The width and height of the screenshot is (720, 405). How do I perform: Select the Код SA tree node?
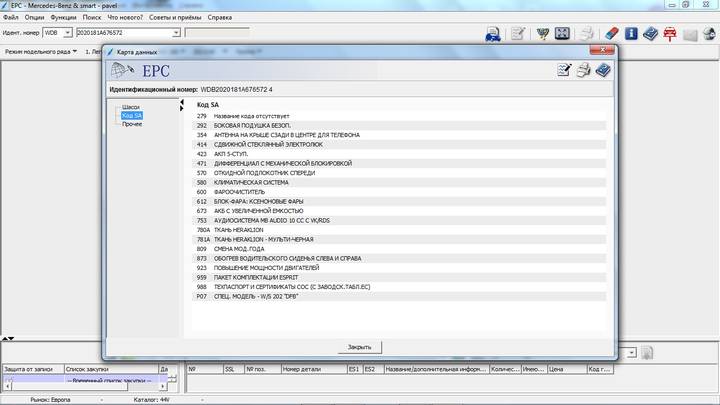[x=132, y=115]
